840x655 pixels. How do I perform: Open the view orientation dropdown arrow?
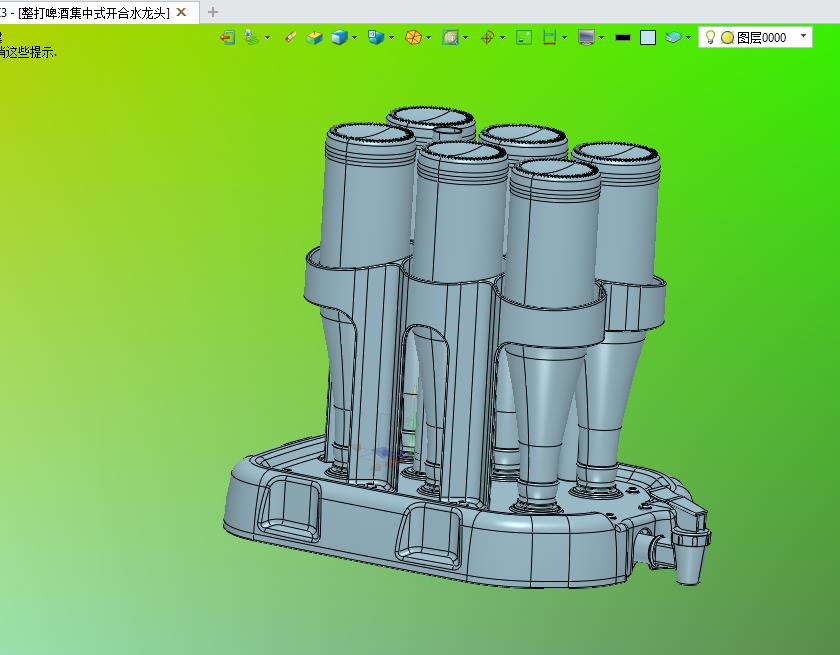pos(392,37)
